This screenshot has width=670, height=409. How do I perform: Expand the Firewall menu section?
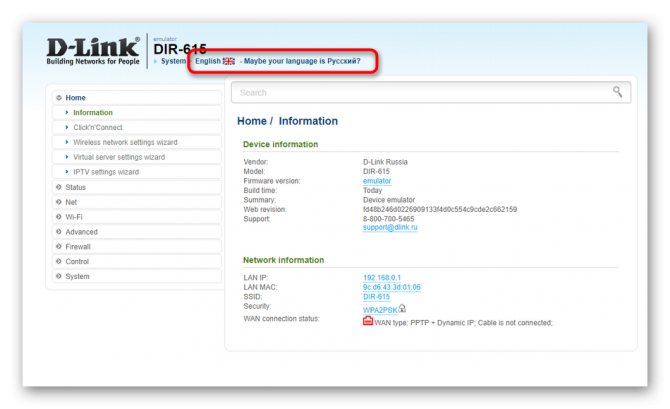pos(137,247)
